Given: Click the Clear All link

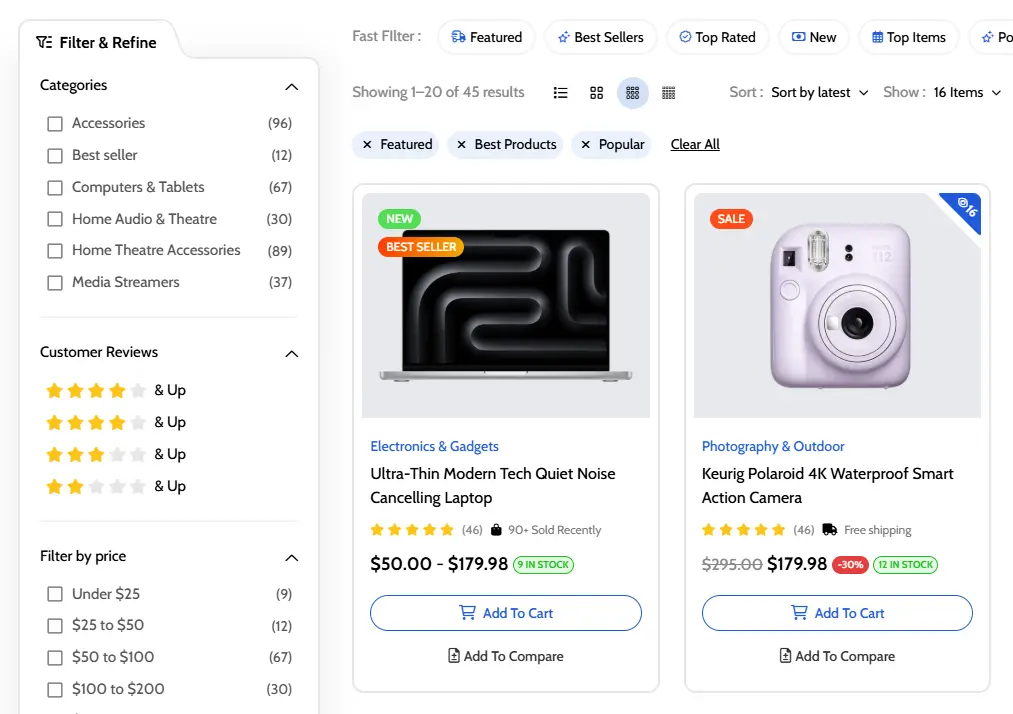Looking at the screenshot, I should coord(695,145).
